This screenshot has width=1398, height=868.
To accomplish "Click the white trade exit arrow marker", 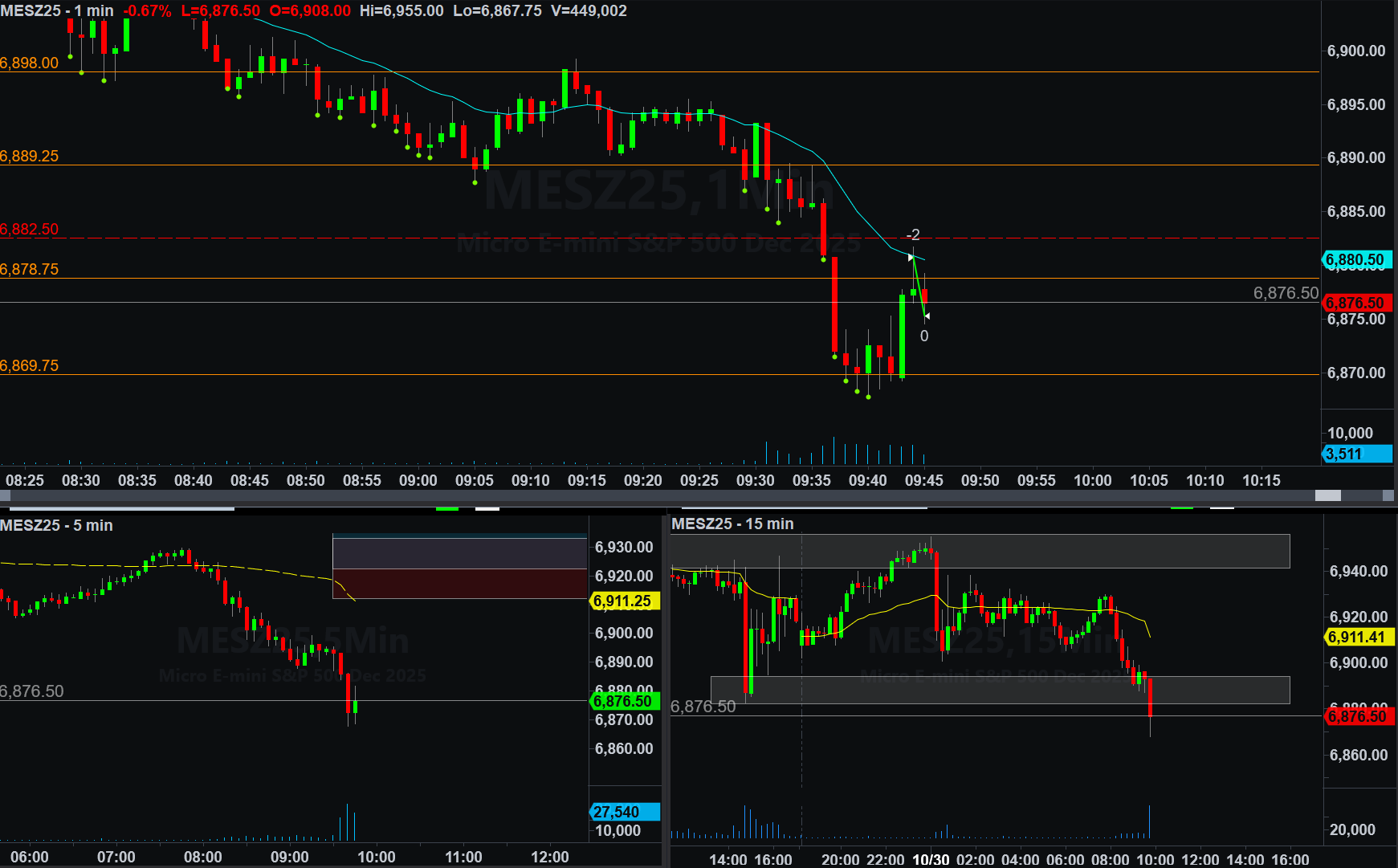I will coord(927,316).
